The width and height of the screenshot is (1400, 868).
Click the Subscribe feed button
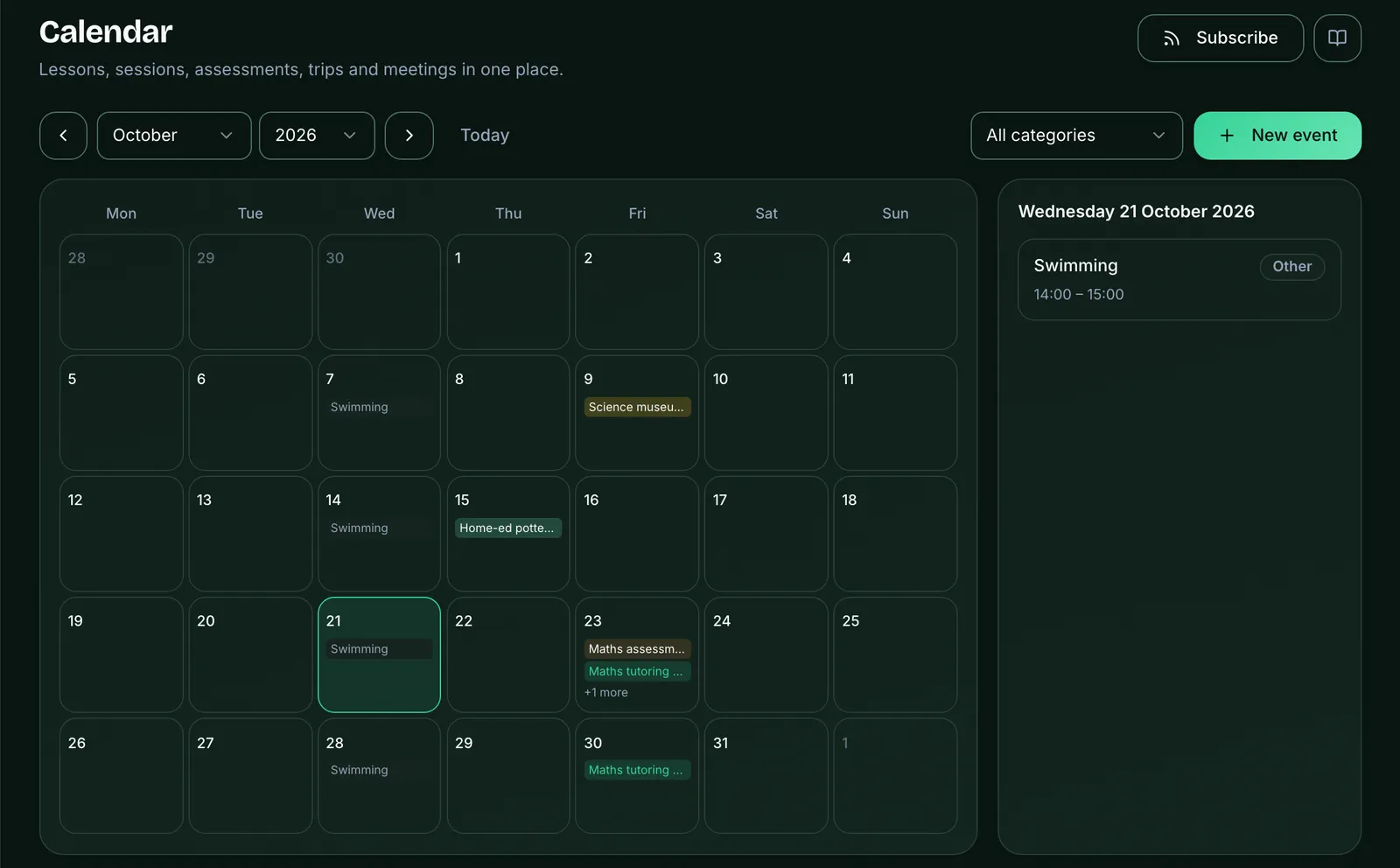point(1220,38)
